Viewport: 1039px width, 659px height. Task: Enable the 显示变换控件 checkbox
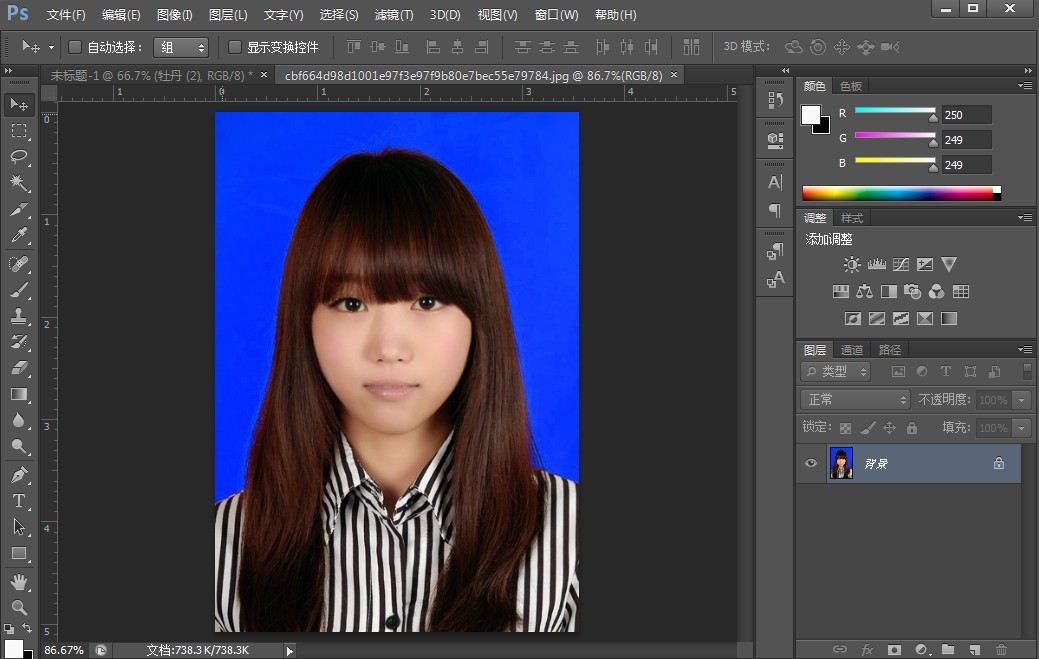(235, 47)
